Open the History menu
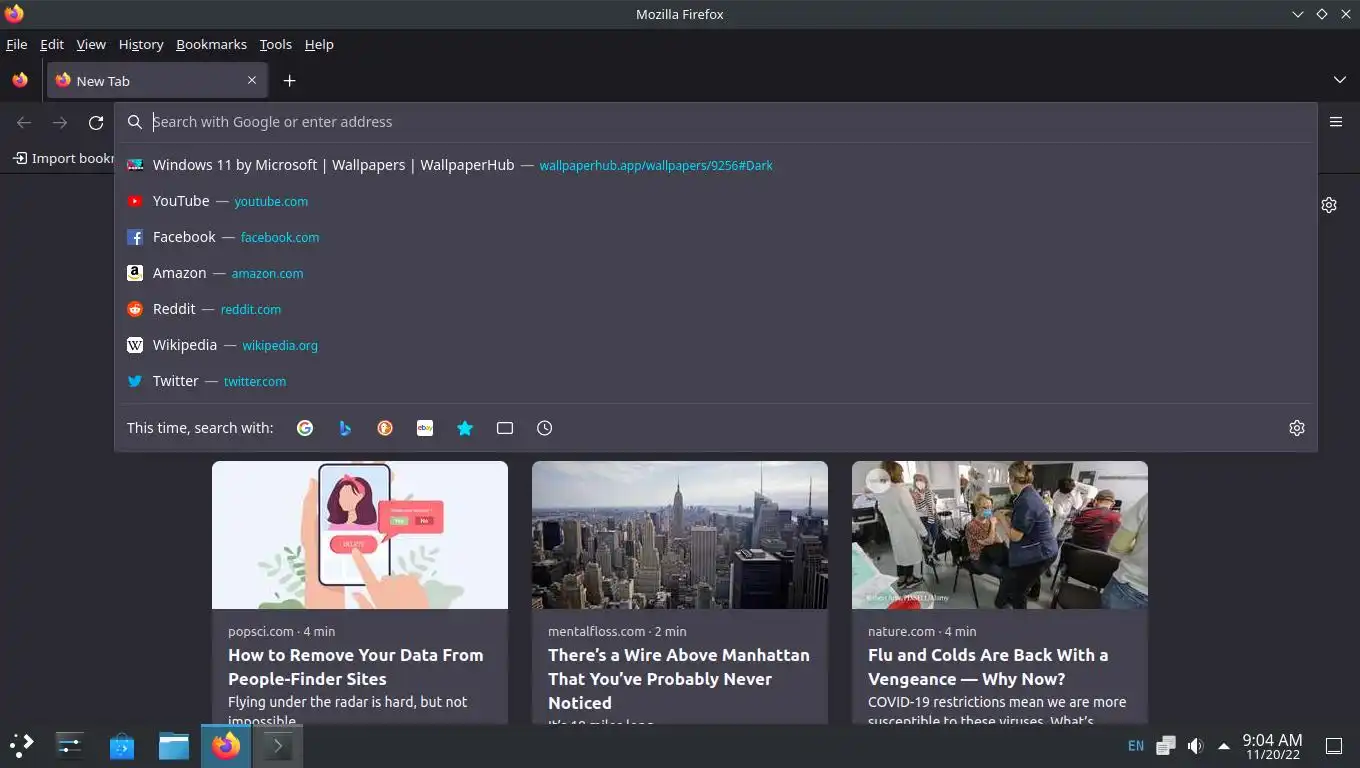Screen dimensions: 1360x768 click(141, 44)
